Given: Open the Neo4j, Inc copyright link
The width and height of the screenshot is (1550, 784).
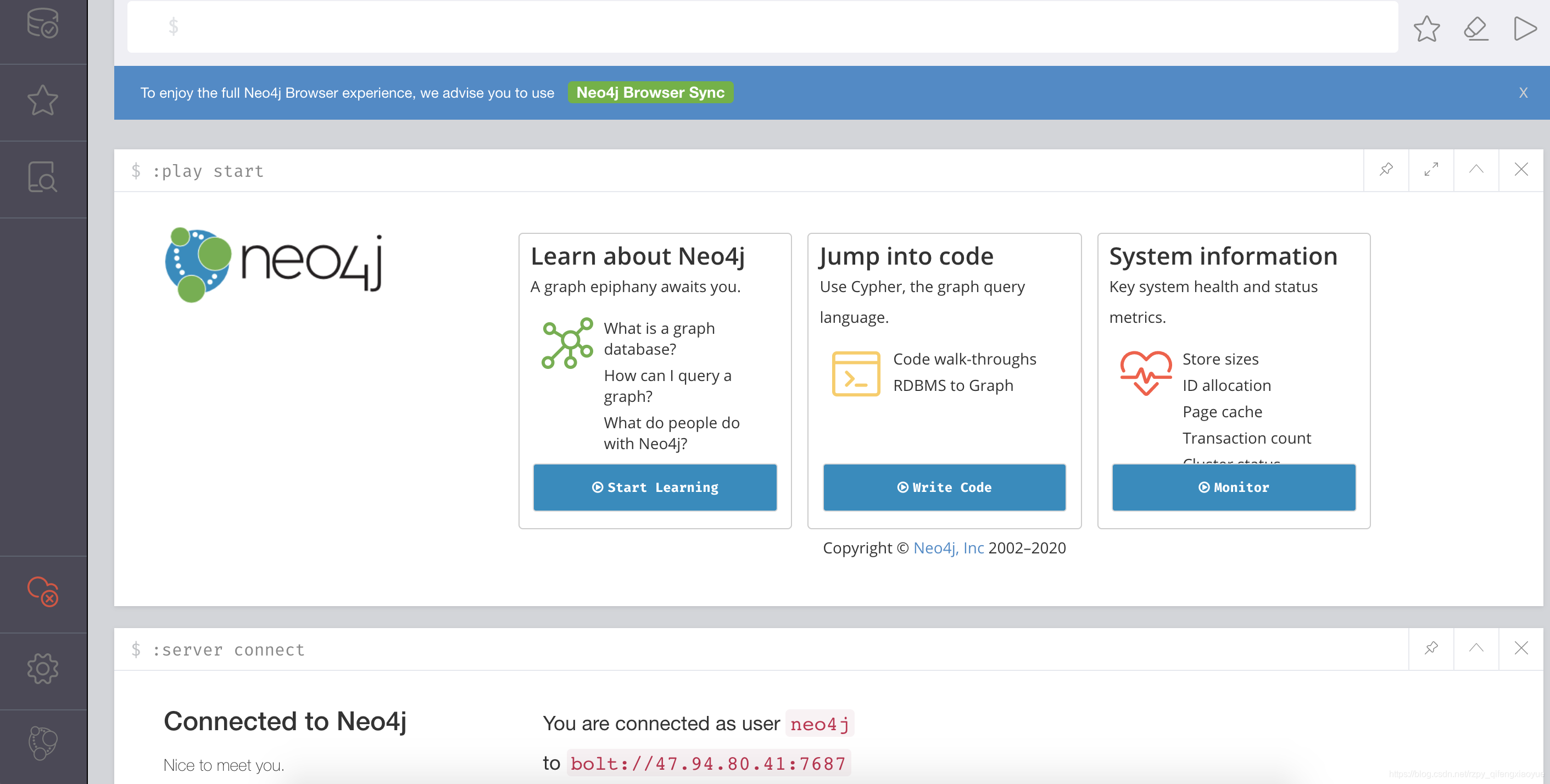Looking at the screenshot, I should pos(949,548).
